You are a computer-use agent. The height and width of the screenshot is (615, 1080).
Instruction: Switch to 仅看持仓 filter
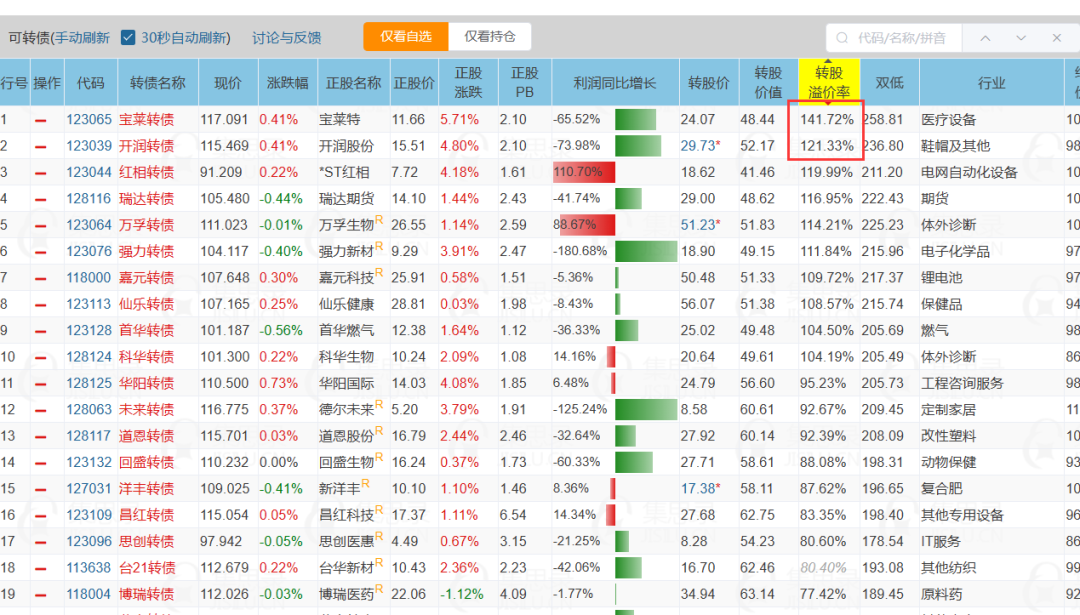490,37
